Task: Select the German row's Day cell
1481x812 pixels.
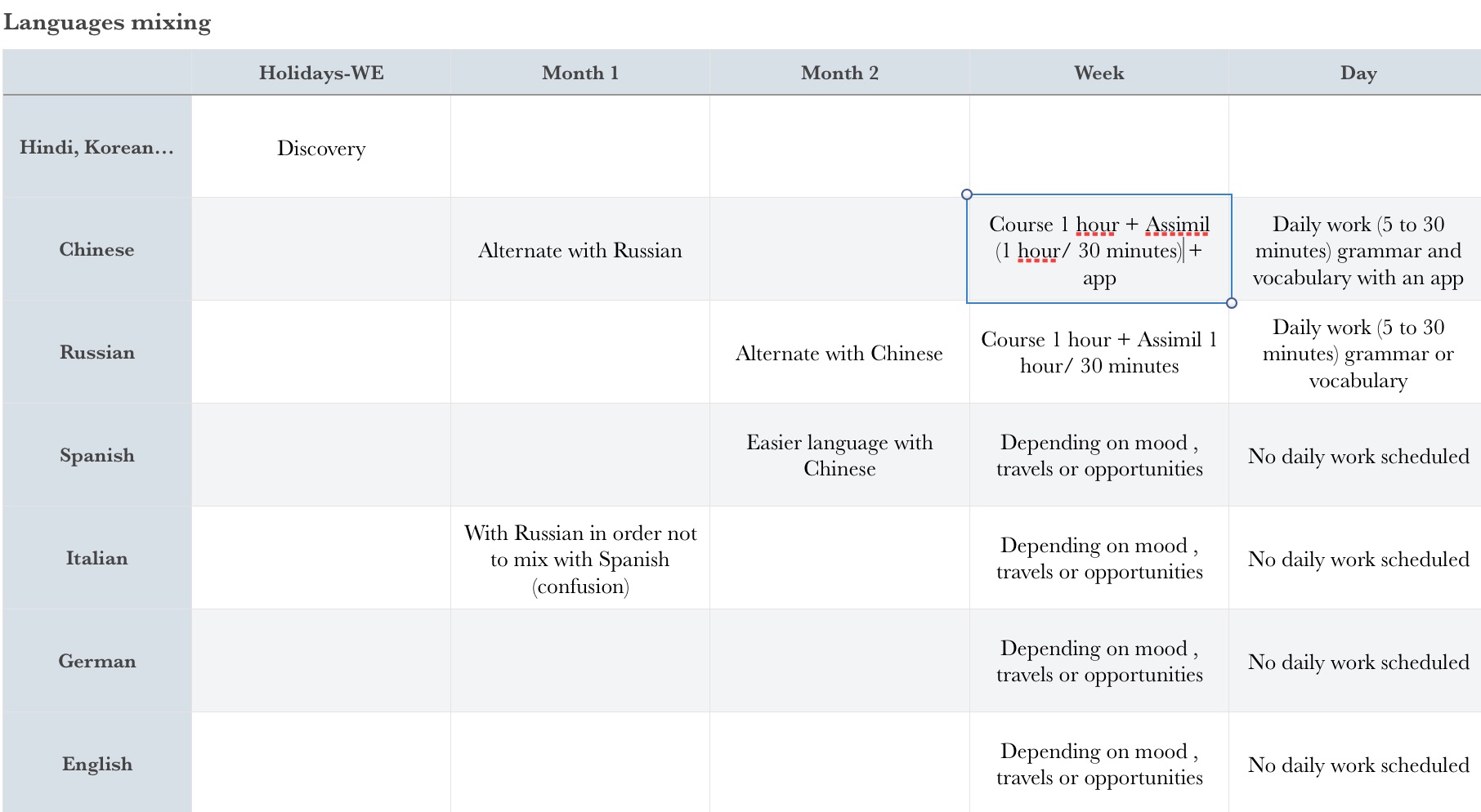Action: (x=1358, y=662)
